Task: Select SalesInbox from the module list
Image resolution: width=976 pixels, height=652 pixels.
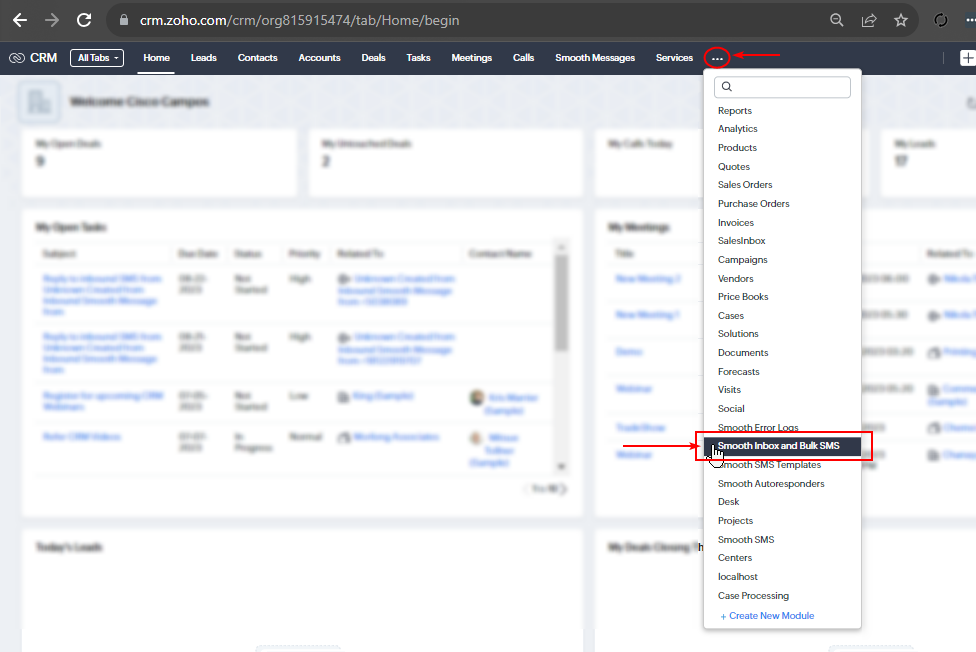Action: [x=741, y=241]
